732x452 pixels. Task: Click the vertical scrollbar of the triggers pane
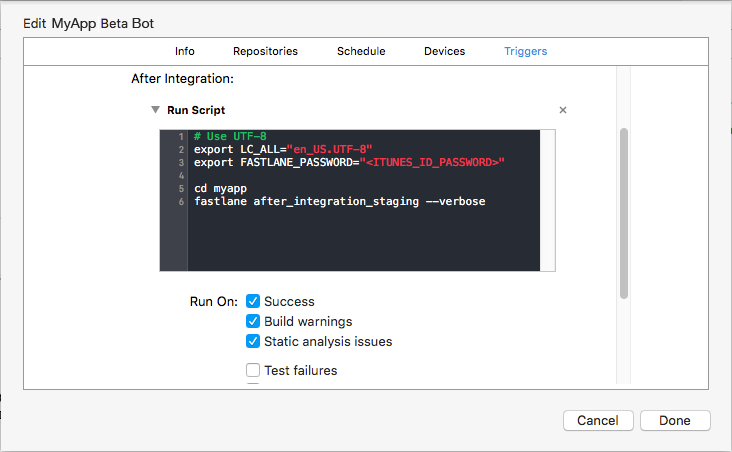pyautogui.click(x=624, y=212)
